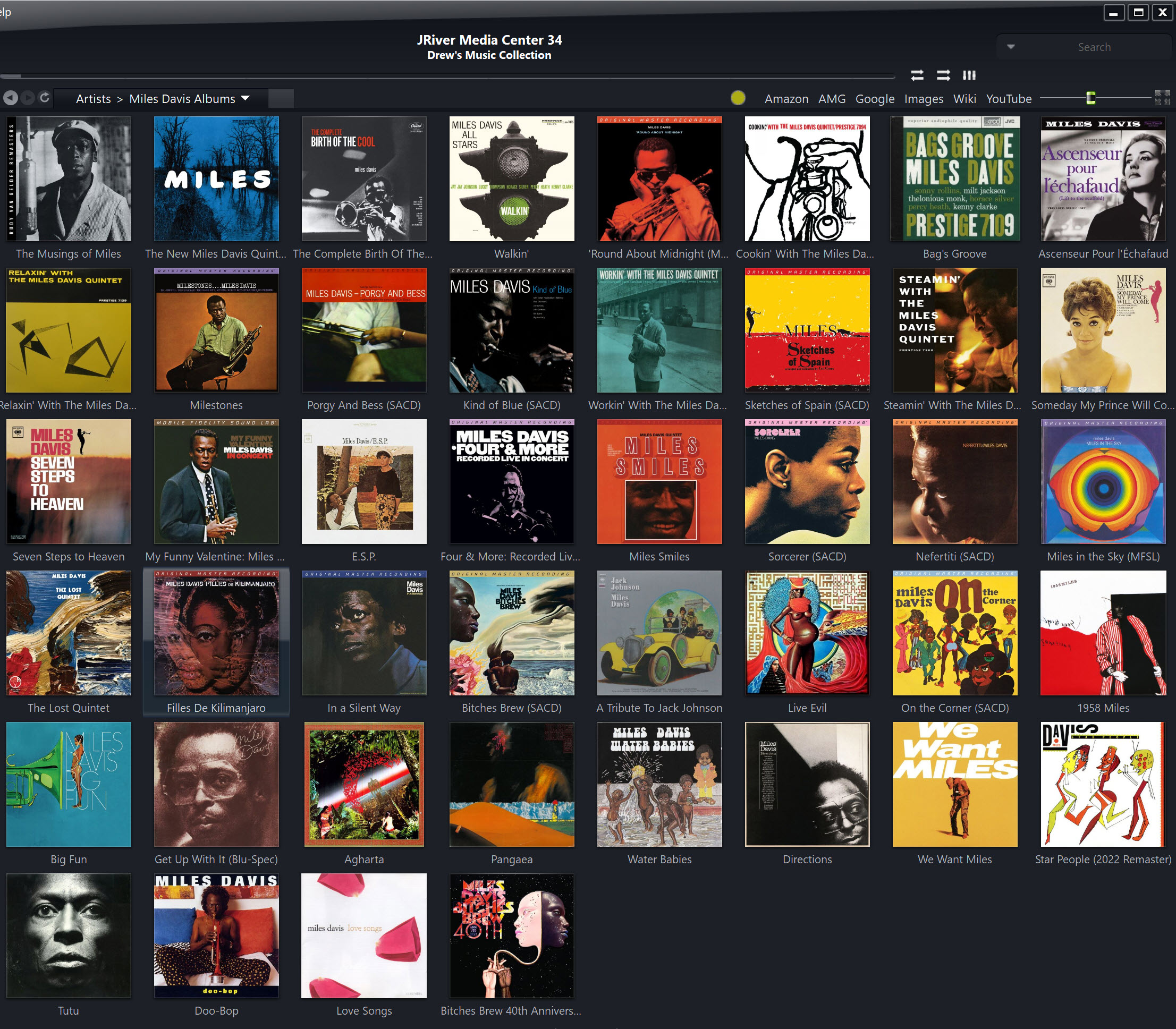
Task: Go to Artists in the breadcrumb
Action: pos(93,99)
